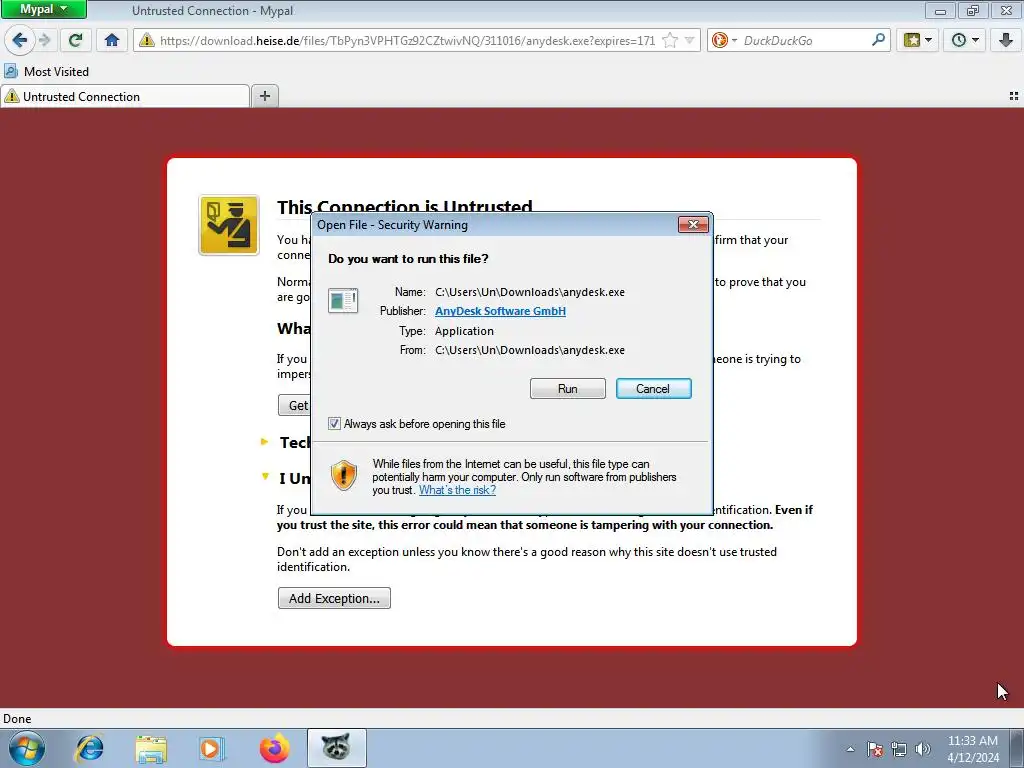Click the warning triangle in the address bar
Viewport: 1024px width, 768px height.
point(147,40)
